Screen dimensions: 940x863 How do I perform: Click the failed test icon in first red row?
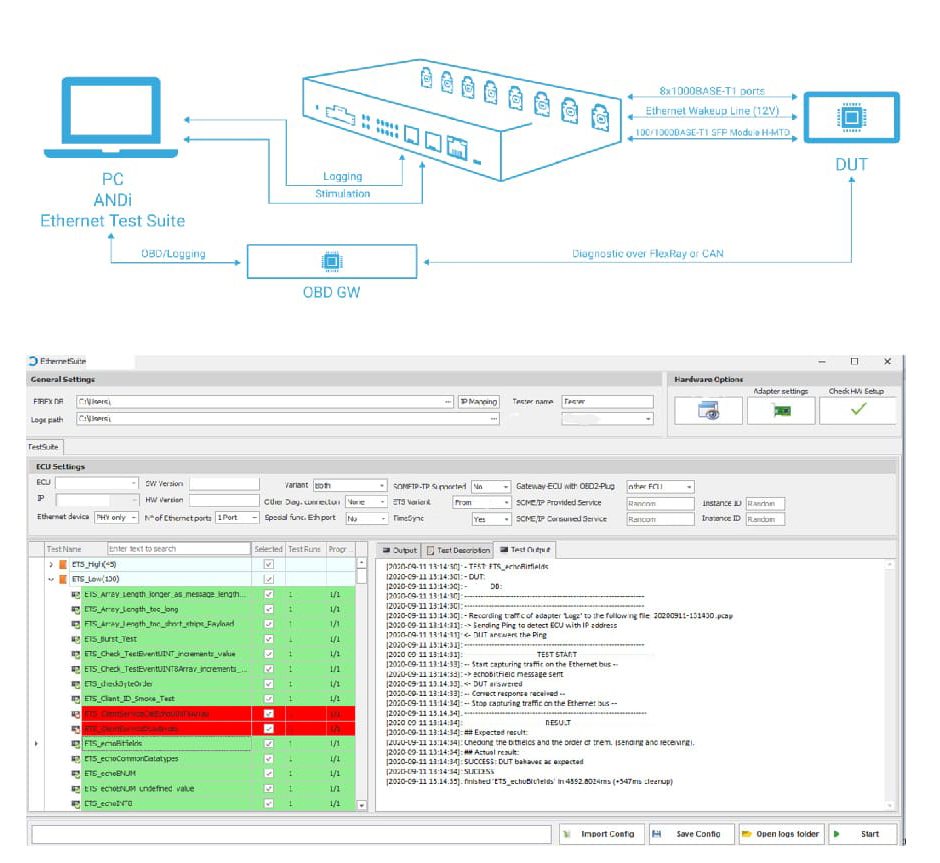[x=76, y=714]
